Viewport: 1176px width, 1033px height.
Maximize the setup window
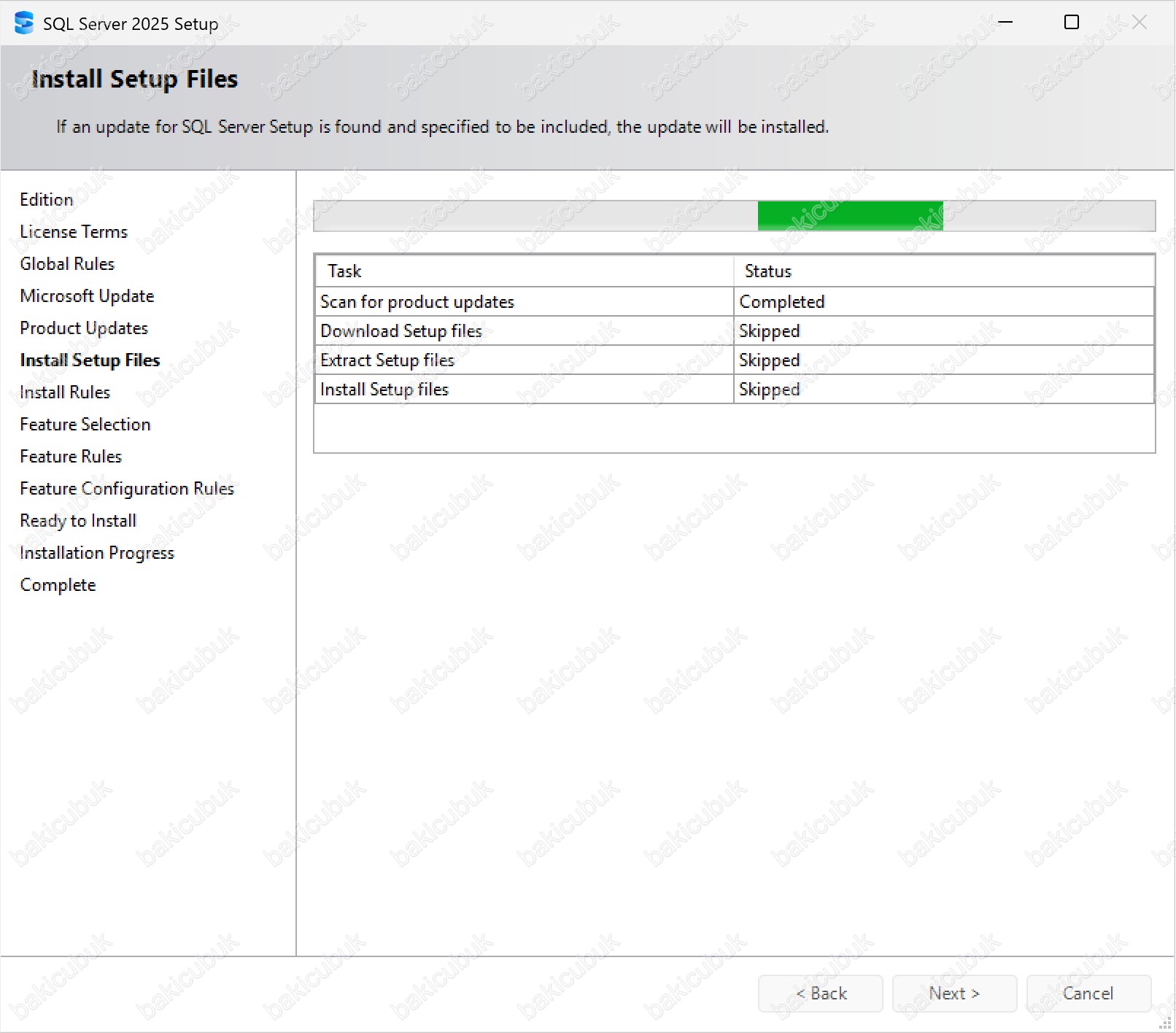pyautogui.click(x=1072, y=23)
